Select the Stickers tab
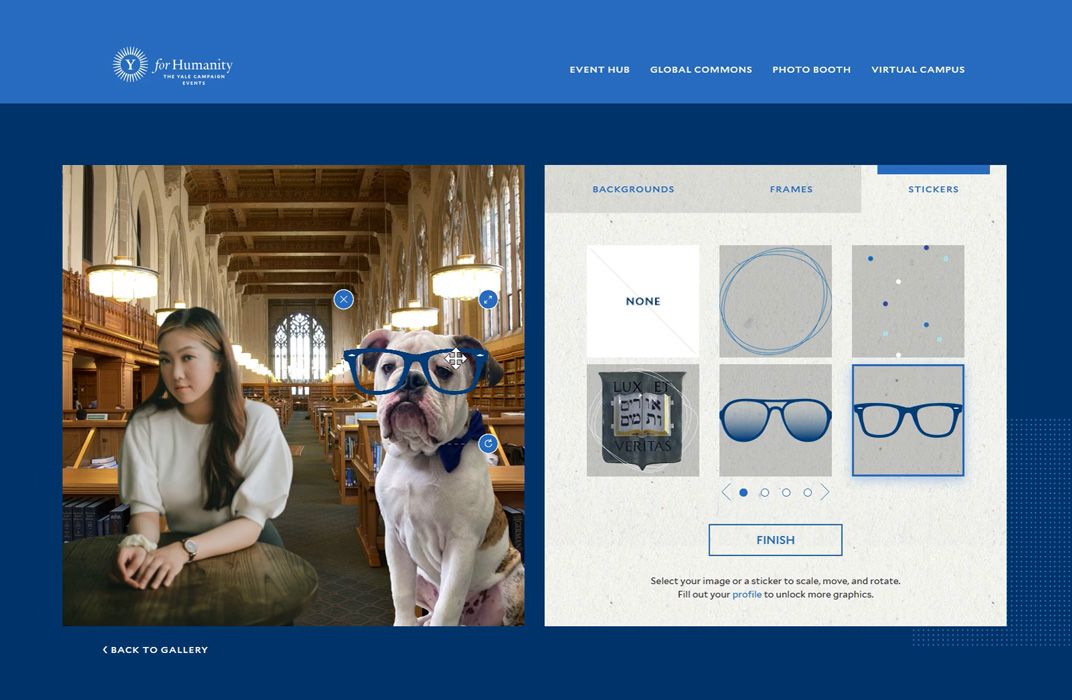The height and width of the screenshot is (700, 1072). [x=933, y=189]
